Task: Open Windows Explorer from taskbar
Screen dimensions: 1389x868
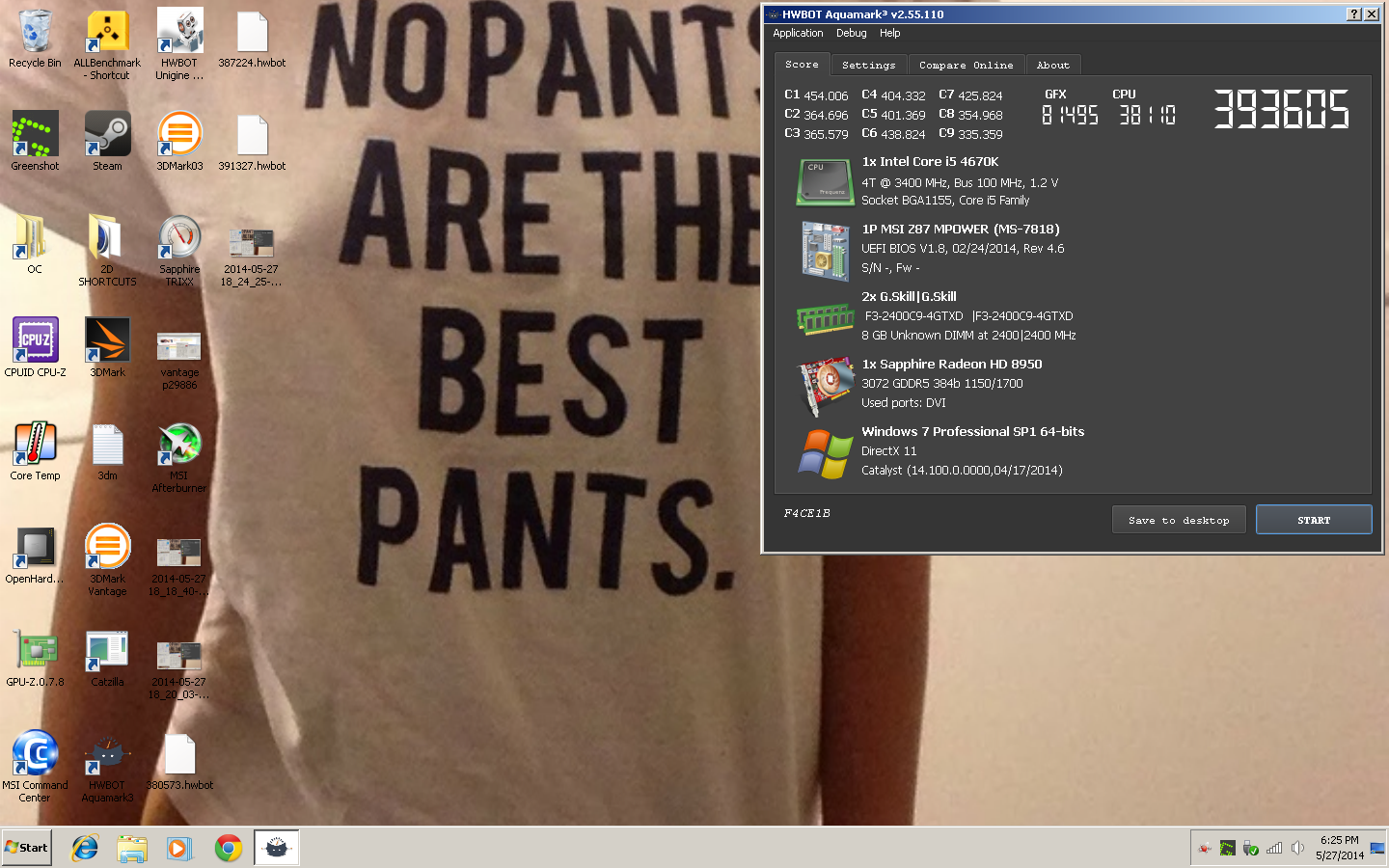Action: (x=132, y=848)
